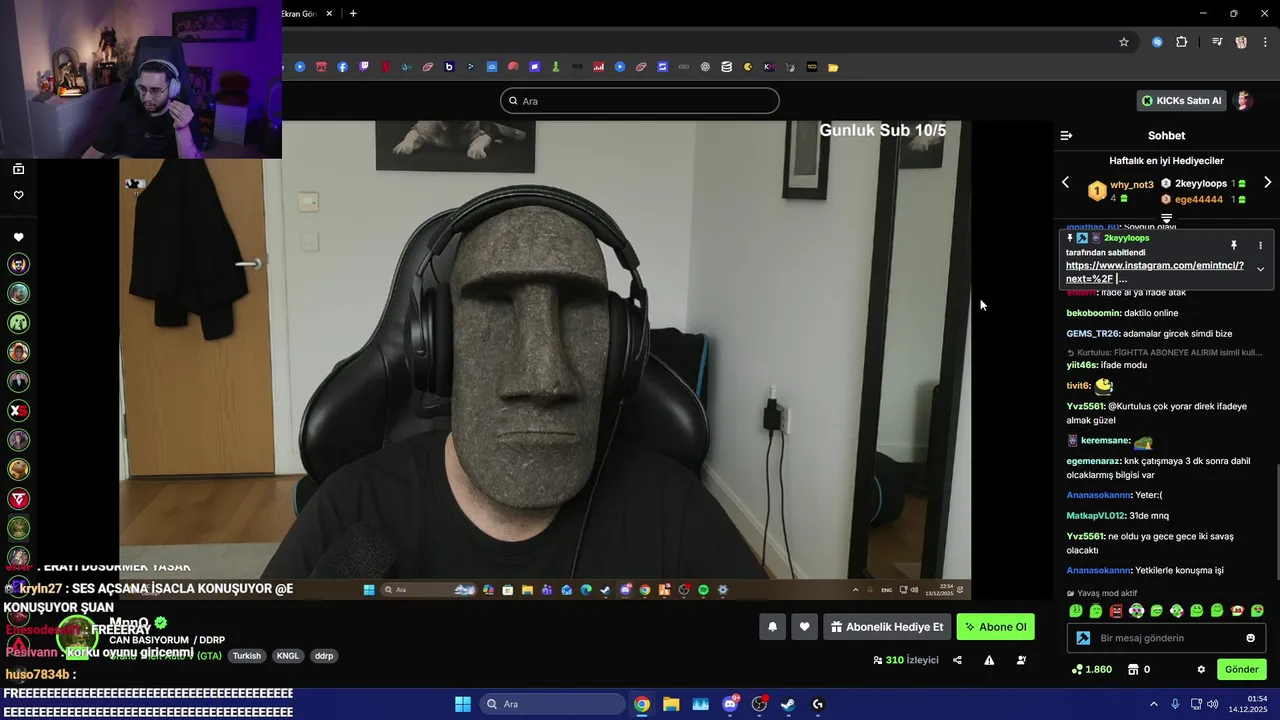Click the Ara search field on Kick
Image resolution: width=1280 pixels, height=720 pixels.
[x=640, y=101]
